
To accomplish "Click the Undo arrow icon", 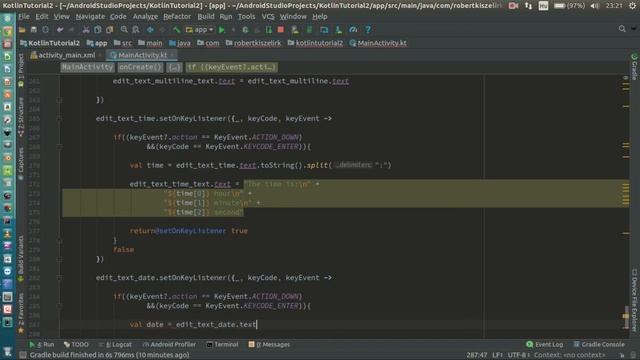I will coord(60,30).
